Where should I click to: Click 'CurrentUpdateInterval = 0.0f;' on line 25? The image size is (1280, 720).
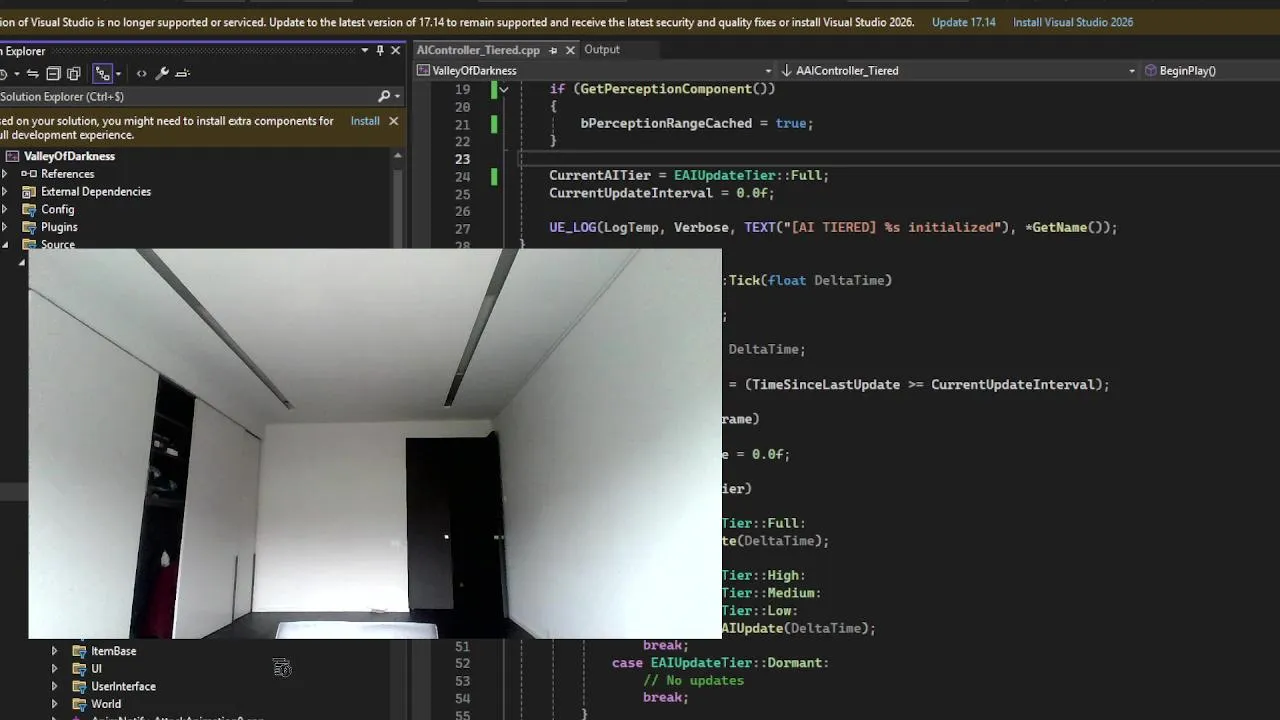(662, 193)
